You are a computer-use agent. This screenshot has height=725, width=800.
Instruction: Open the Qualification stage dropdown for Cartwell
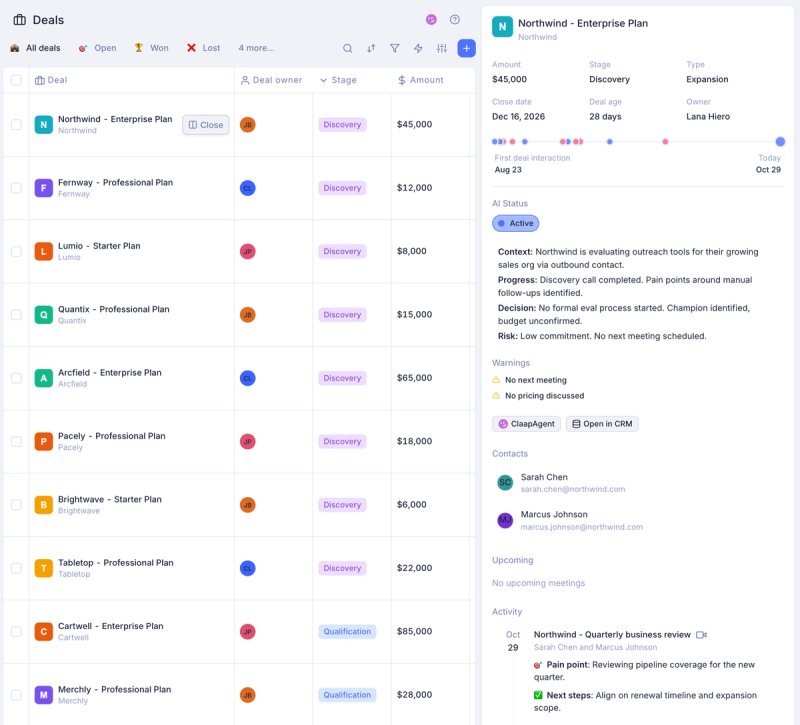(x=347, y=632)
